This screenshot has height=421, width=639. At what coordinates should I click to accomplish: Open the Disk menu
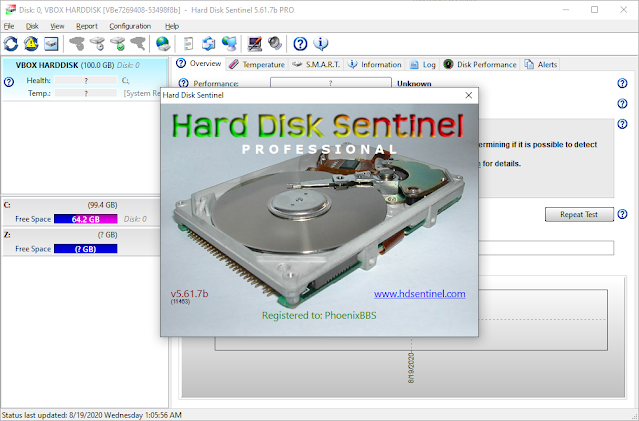tap(32, 26)
